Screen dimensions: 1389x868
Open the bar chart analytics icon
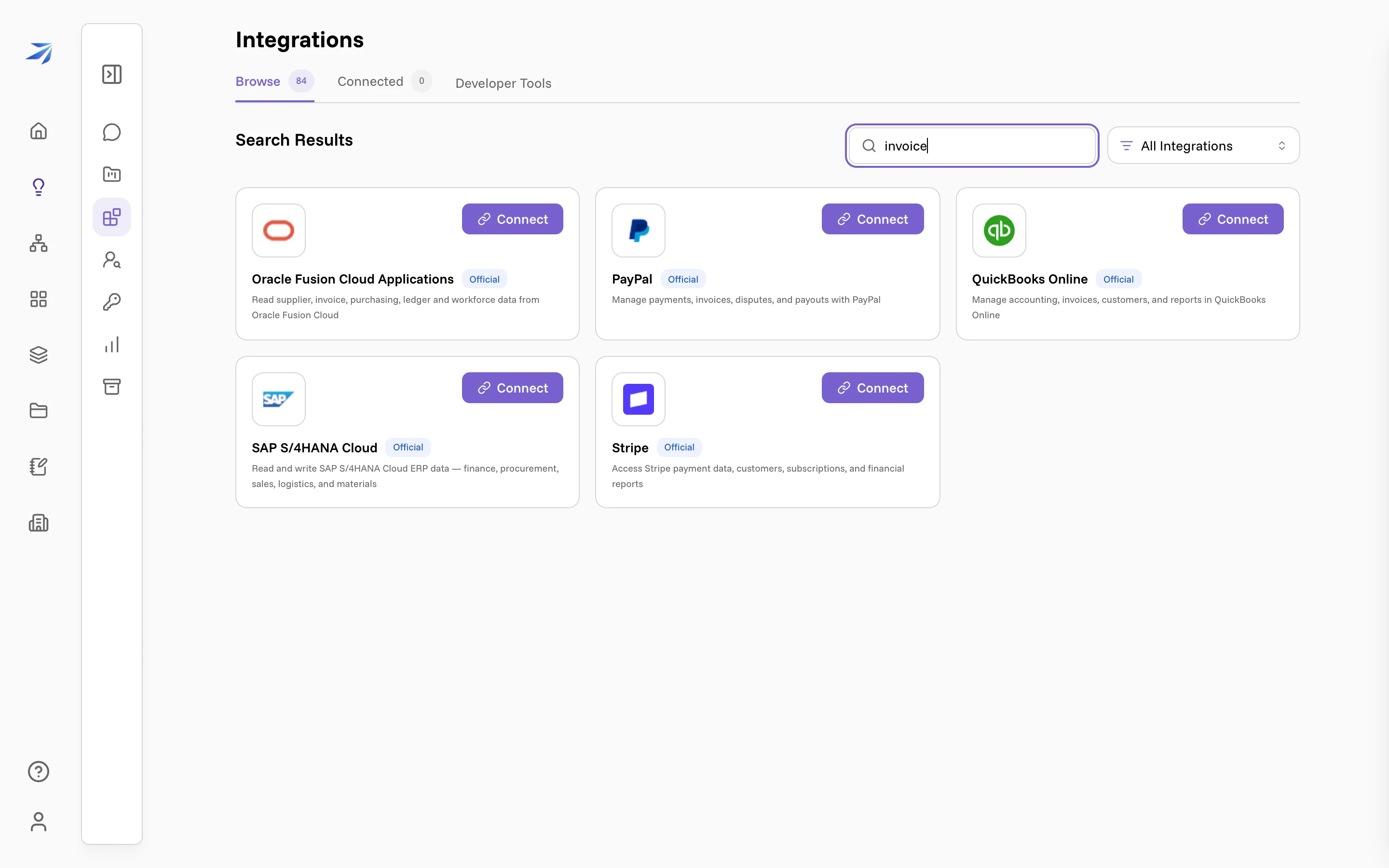(x=112, y=344)
